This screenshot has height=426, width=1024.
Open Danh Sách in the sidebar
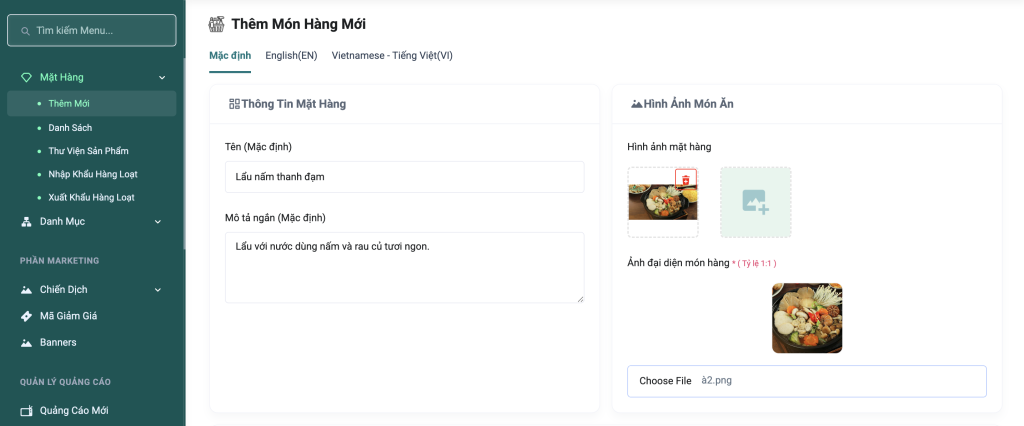coord(70,128)
